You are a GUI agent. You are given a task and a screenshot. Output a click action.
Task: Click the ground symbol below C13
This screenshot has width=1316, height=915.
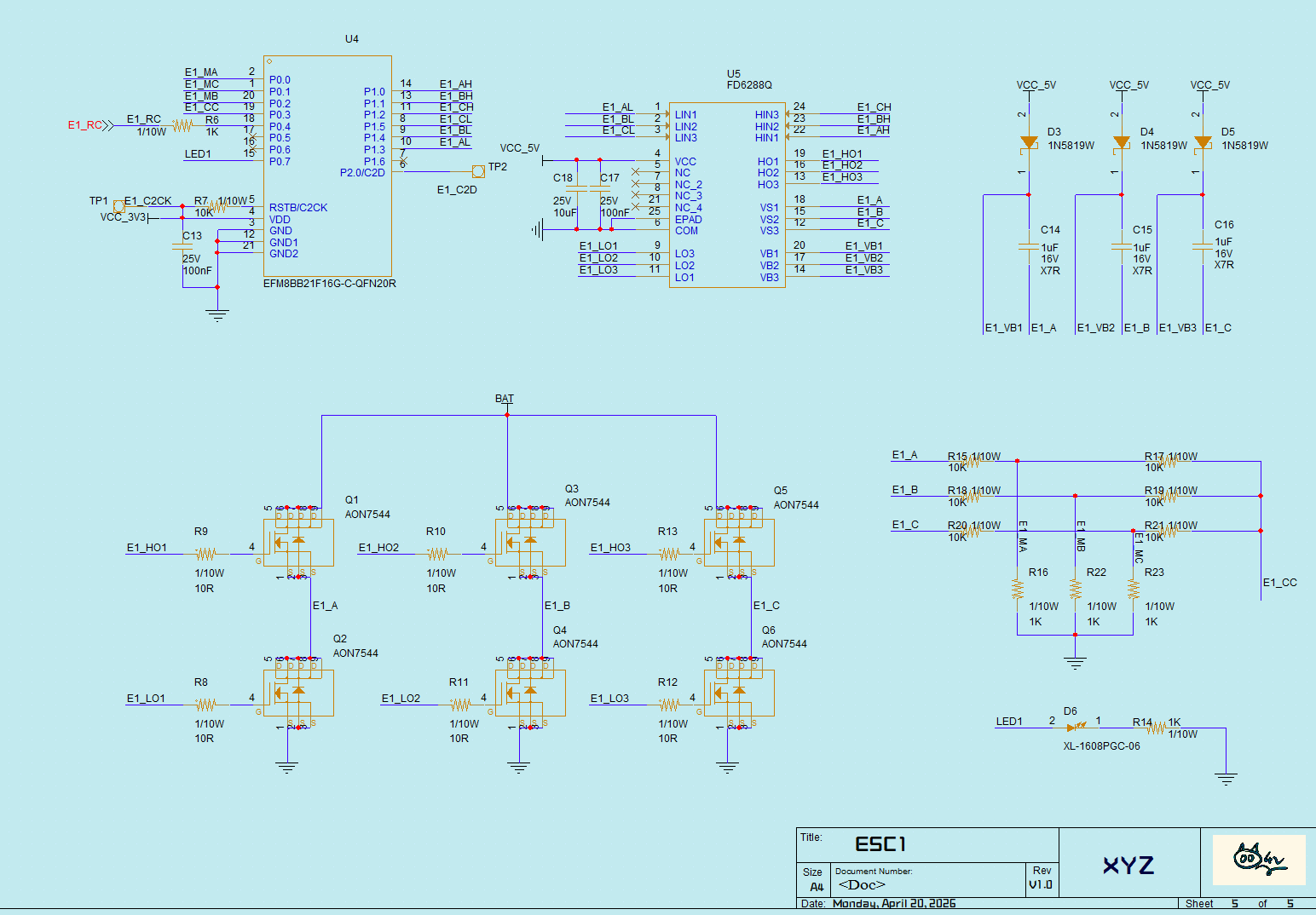click(217, 315)
